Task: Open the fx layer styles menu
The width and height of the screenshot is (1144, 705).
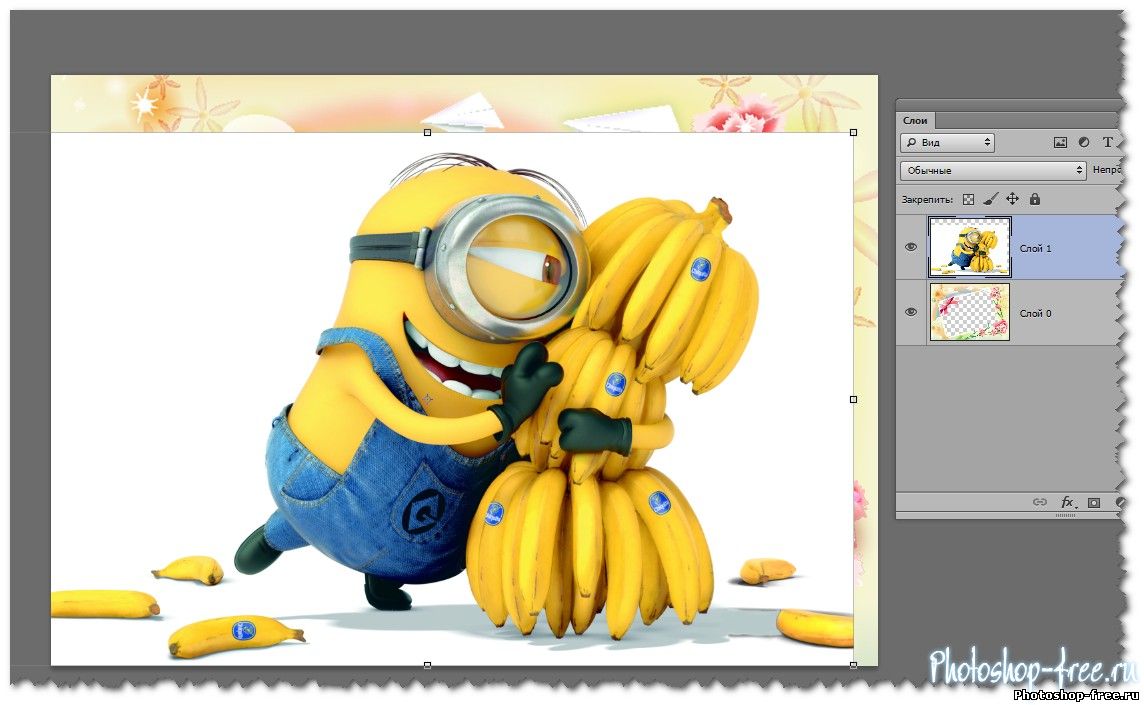Action: tap(1068, 502)
